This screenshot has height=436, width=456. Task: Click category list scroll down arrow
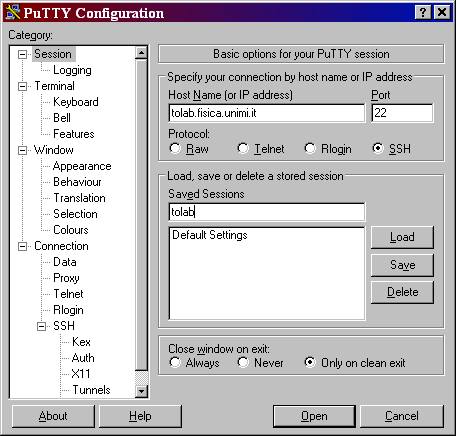pos(141,391)
